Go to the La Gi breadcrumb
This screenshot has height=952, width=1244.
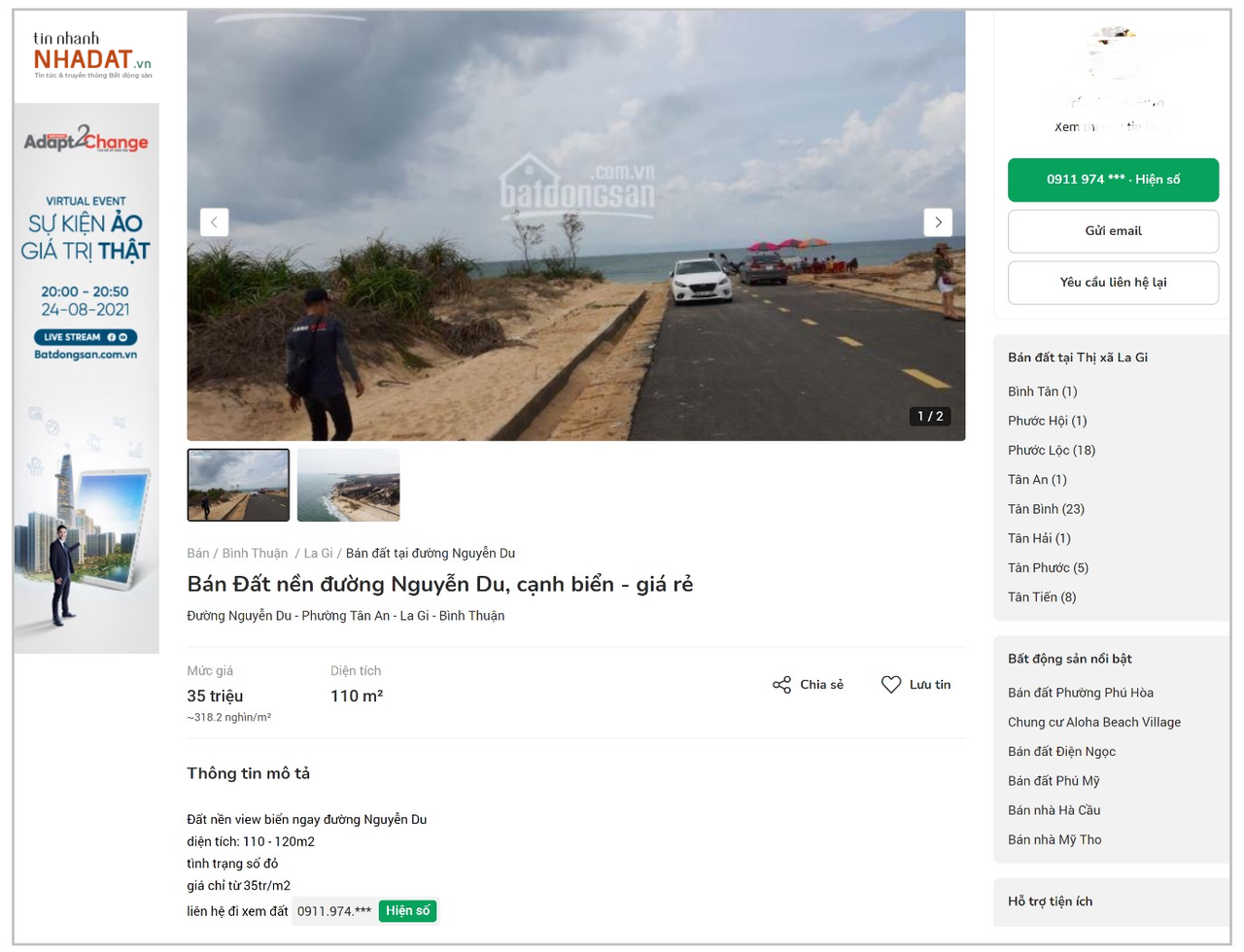[318, 554]
